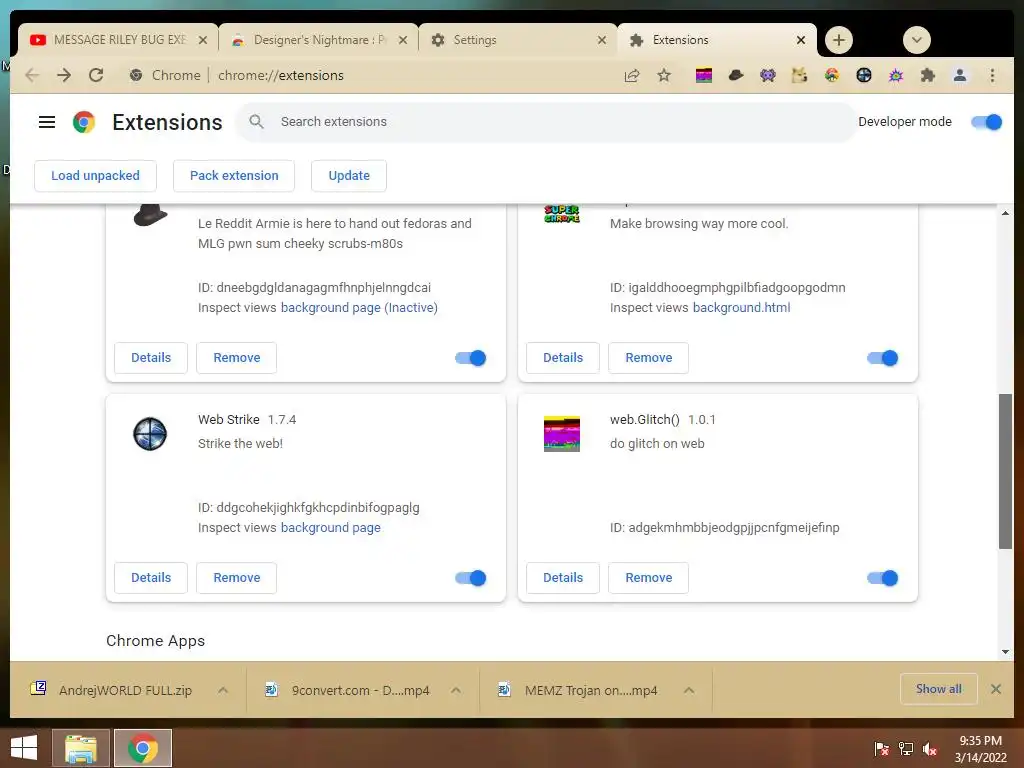Open a new tab with plus button
Image resolution: width=1024 pixels, height=768 pixels.
click(839, 40)
